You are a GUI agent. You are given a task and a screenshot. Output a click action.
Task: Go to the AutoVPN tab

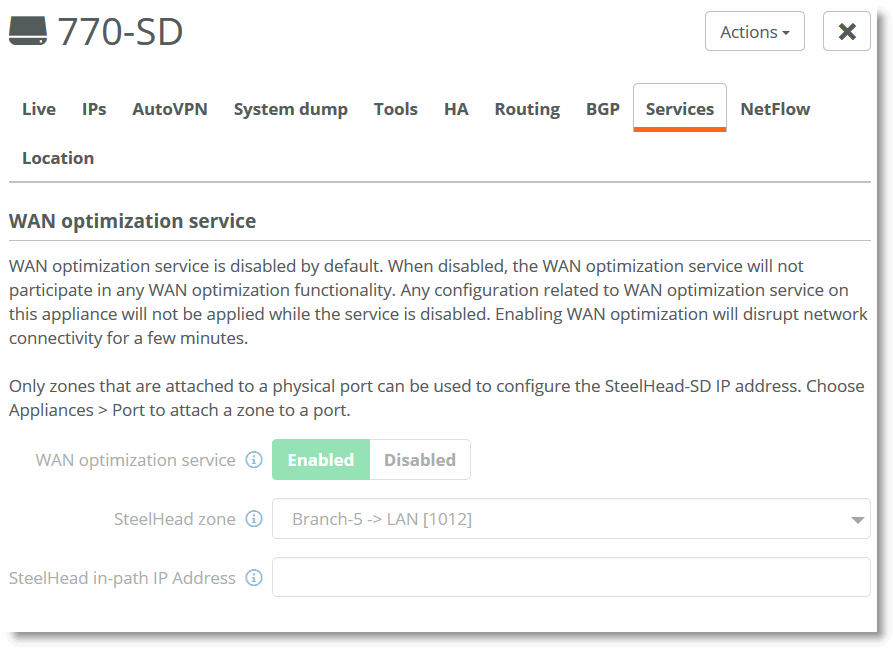(x=170, y=109)
